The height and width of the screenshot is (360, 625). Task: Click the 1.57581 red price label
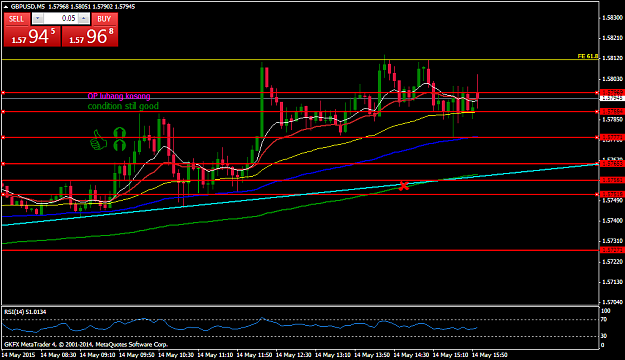point(612,180)
